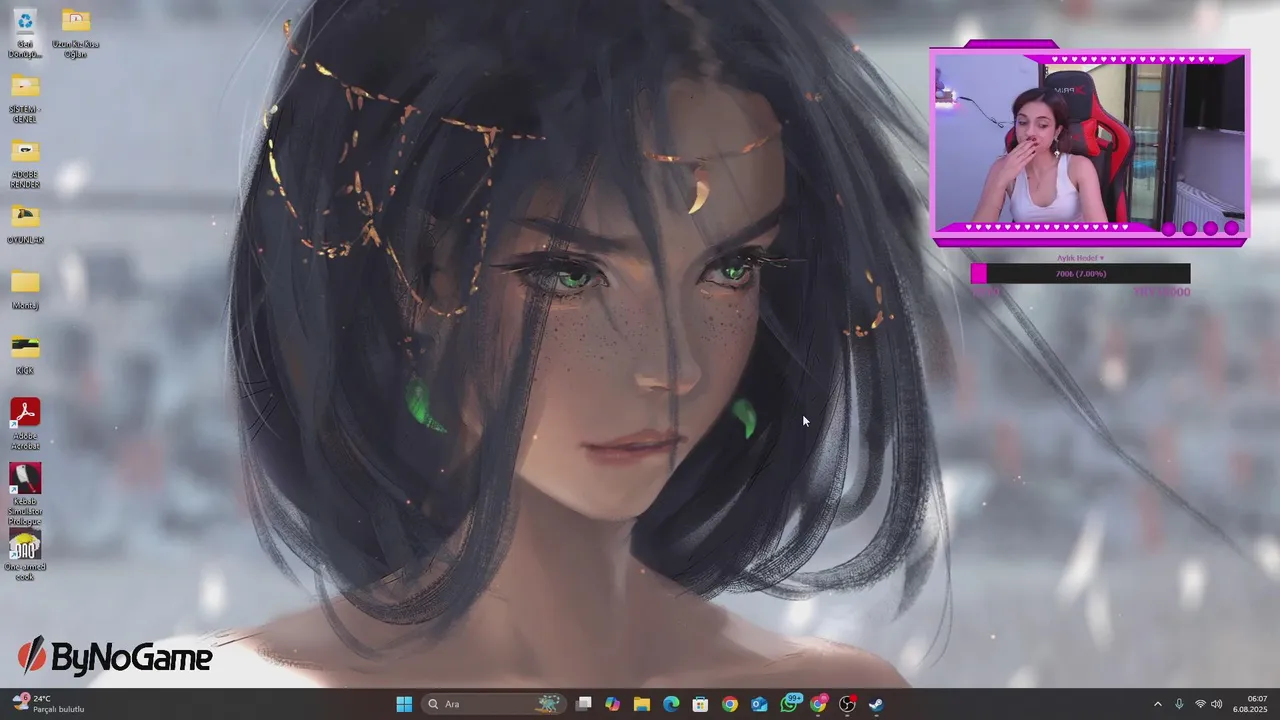Open the Windows Start menu

[x=404, y=704]
